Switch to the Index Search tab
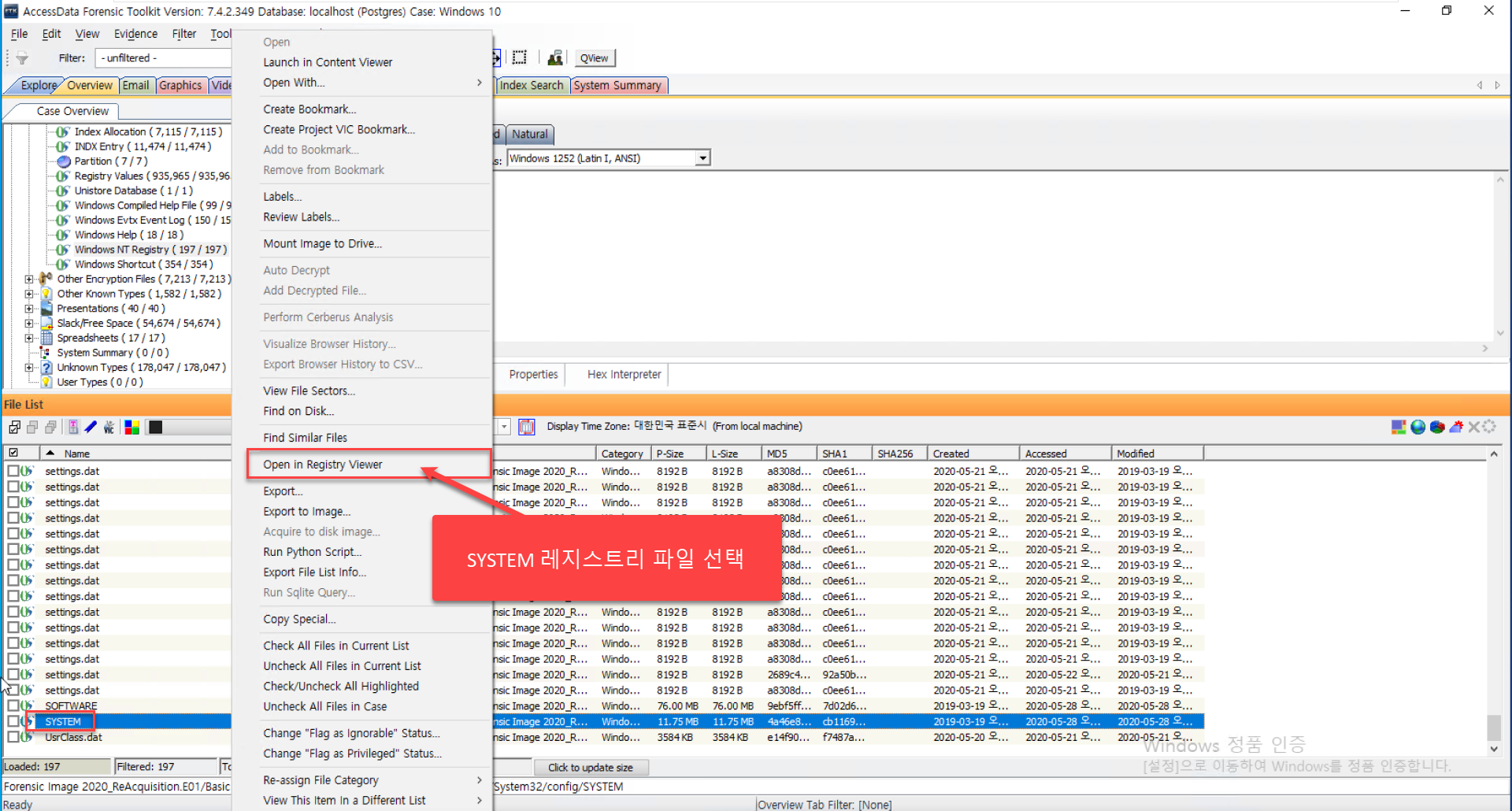Screen dimensions: 1512x811 click(x=532, y=85)
